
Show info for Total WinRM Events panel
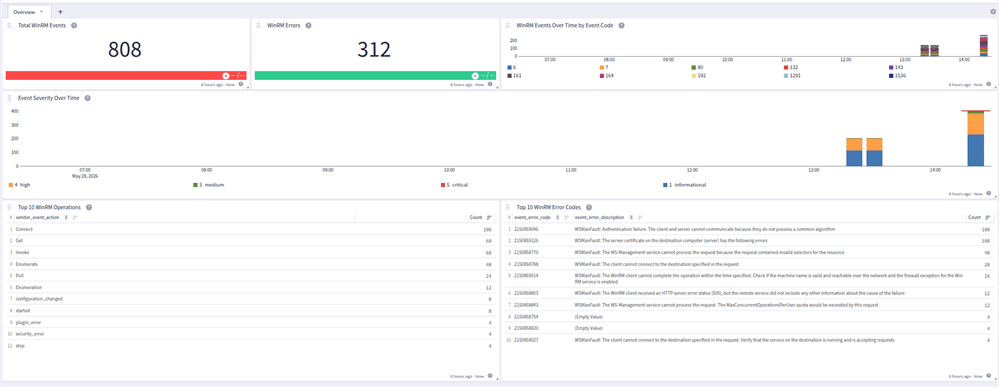(74, 26)
